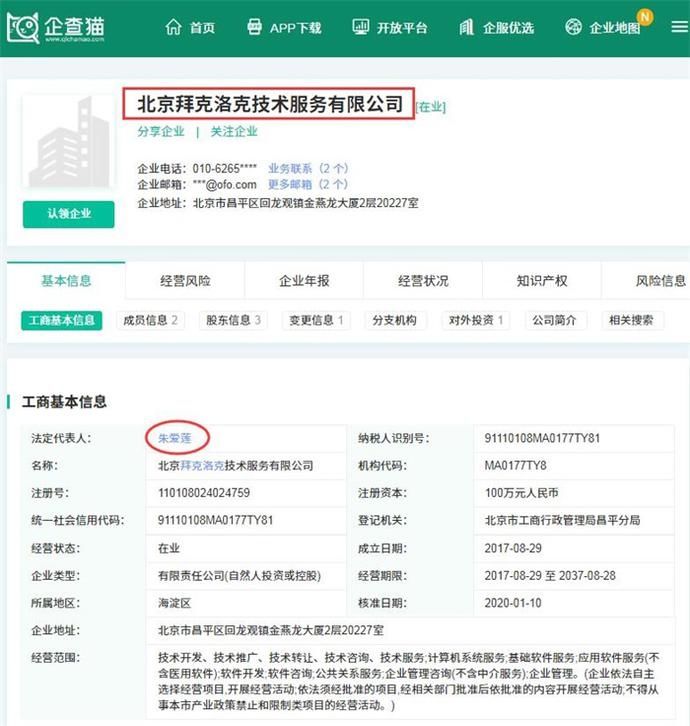
Task: Click the 分享企业 link
Action: (161, 131)
